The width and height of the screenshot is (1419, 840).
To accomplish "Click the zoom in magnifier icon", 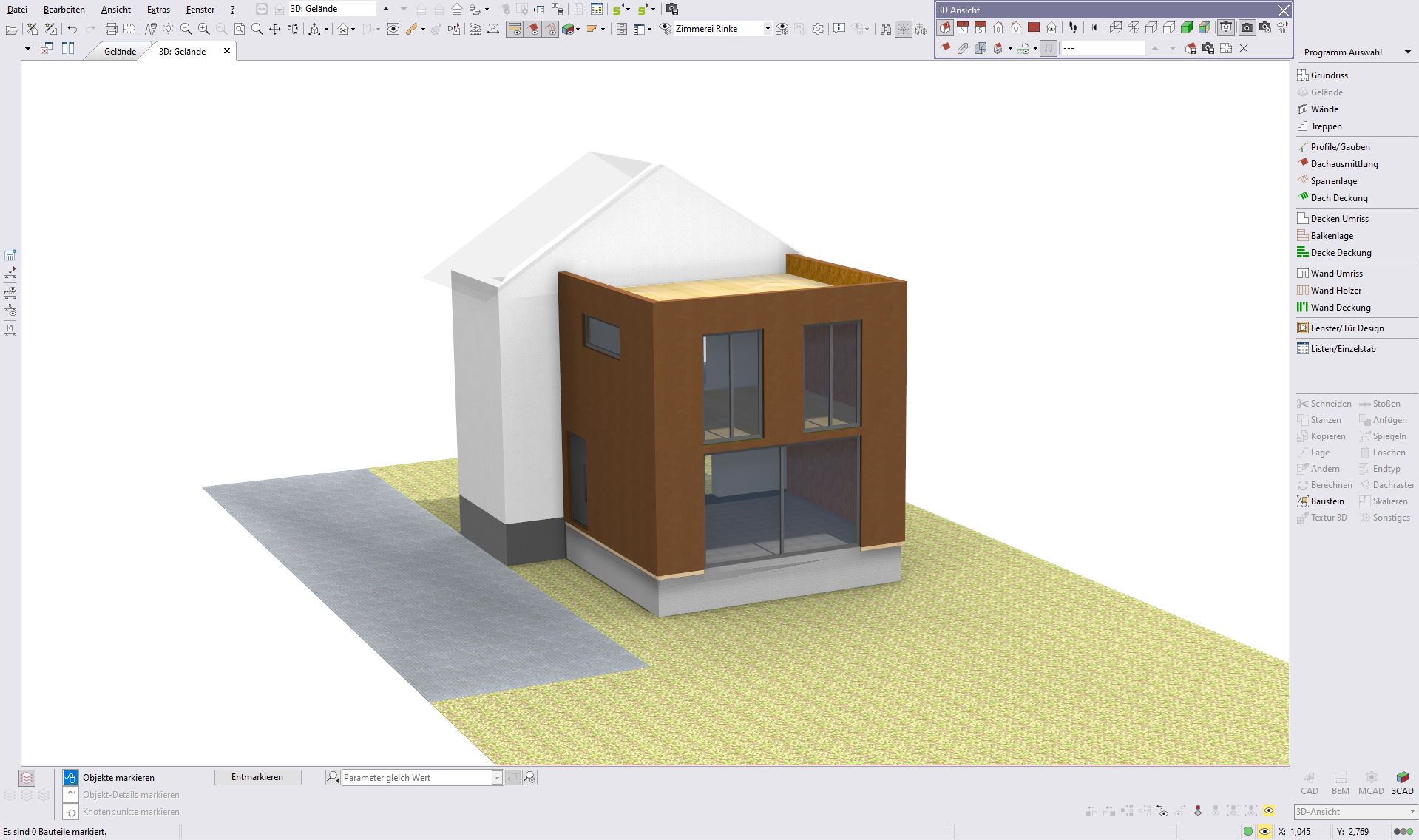I will tap(203, 29).
